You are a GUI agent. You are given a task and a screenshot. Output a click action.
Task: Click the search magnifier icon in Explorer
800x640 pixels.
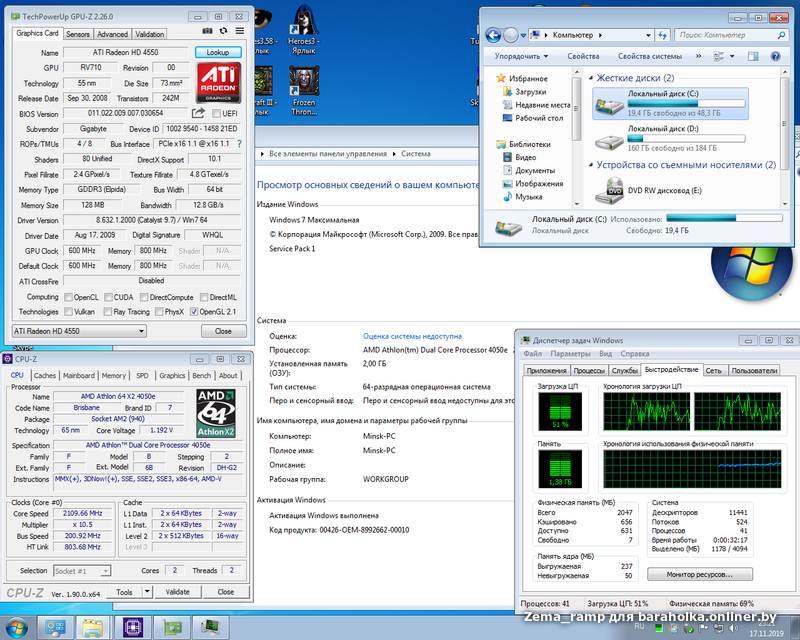[x=781, y=35]
